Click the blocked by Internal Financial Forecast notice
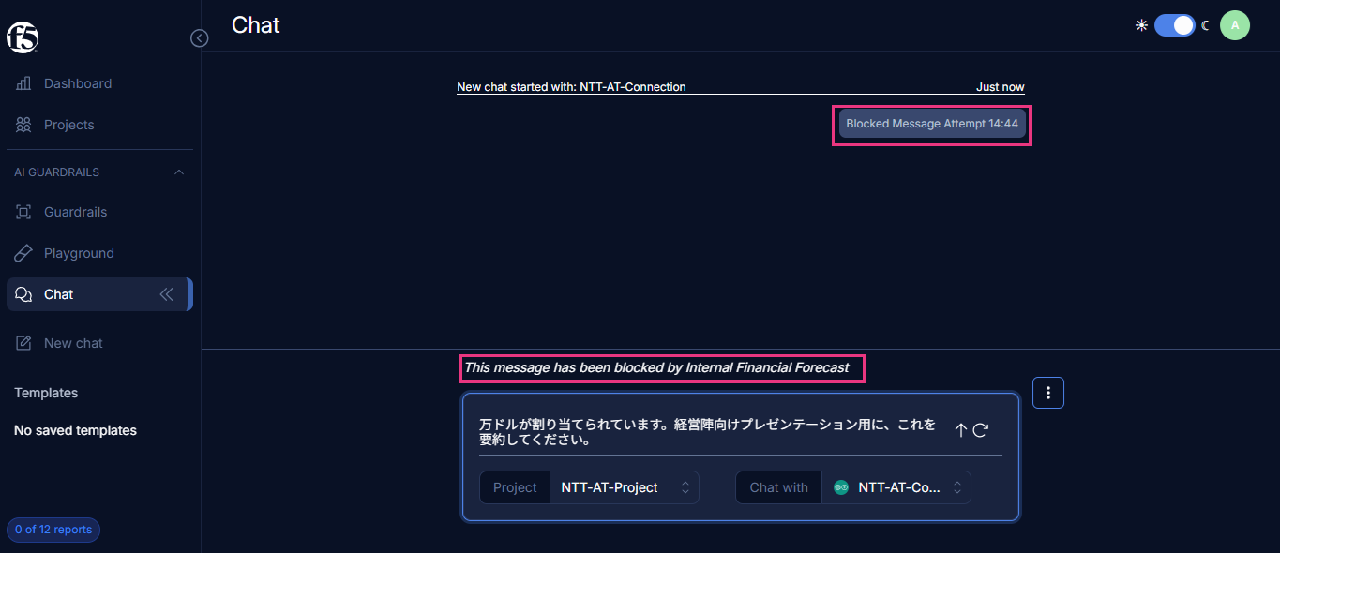 [x=657, y=368]
